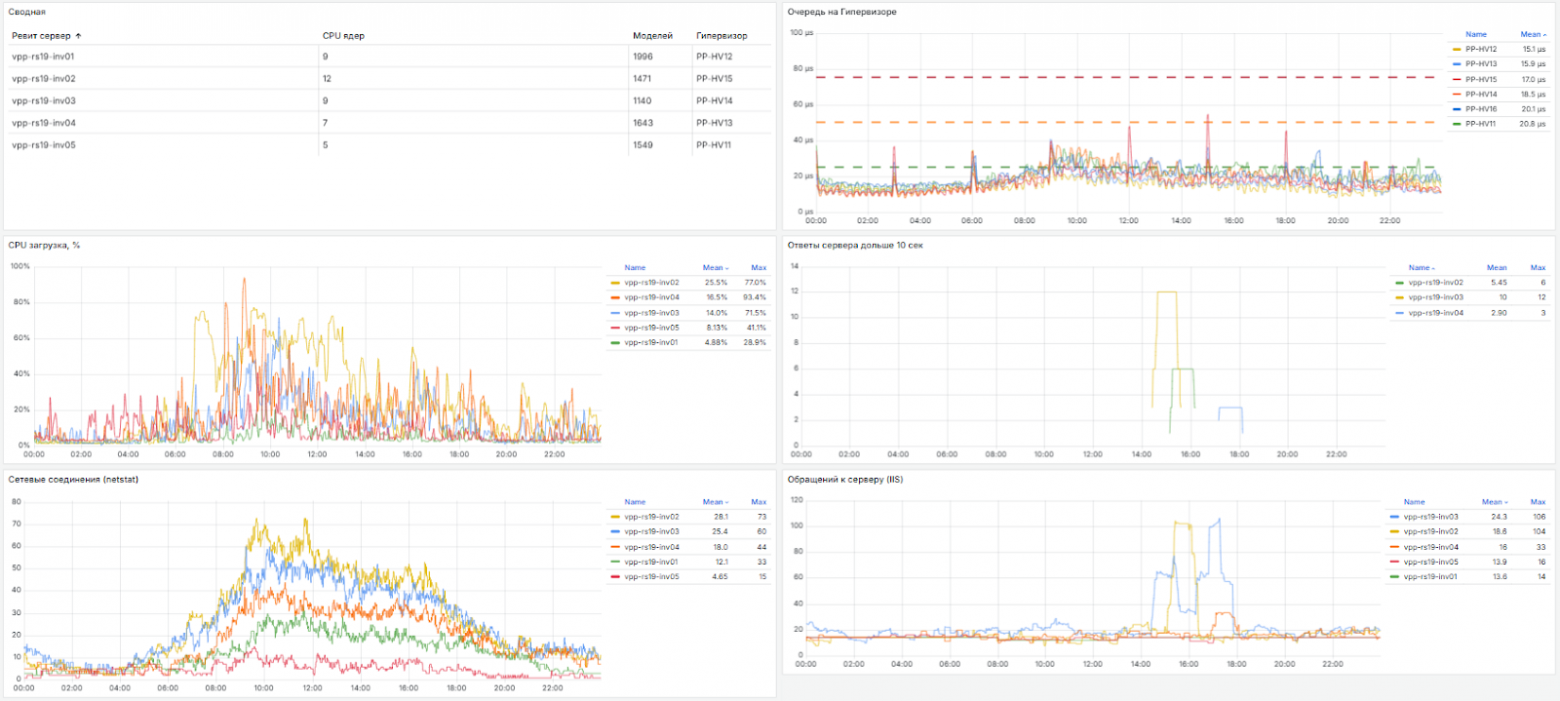Viewport: 1560px width, 701px height.
Task: Click the sort arrow beside Ревит сервер header
Action: [x=79, y=36]
